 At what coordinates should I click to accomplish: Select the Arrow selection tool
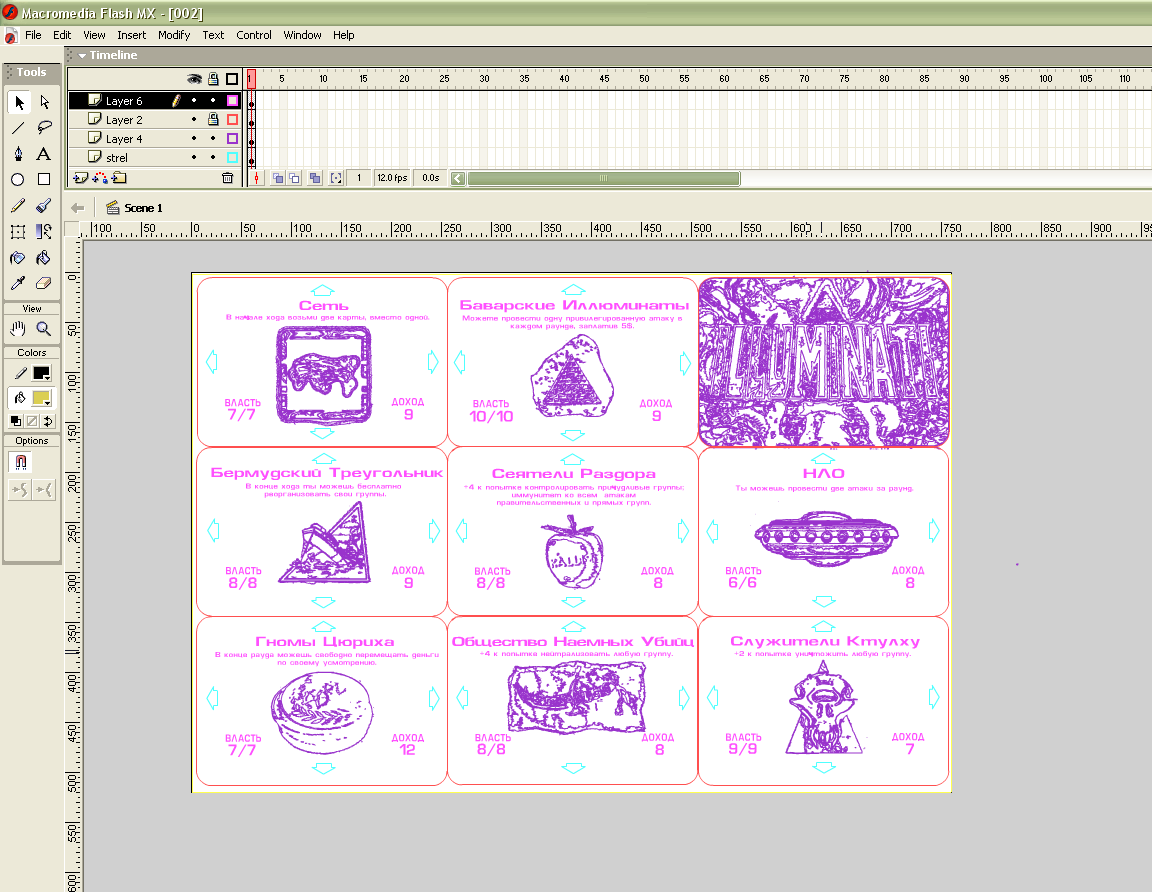(x=19, y=102)
